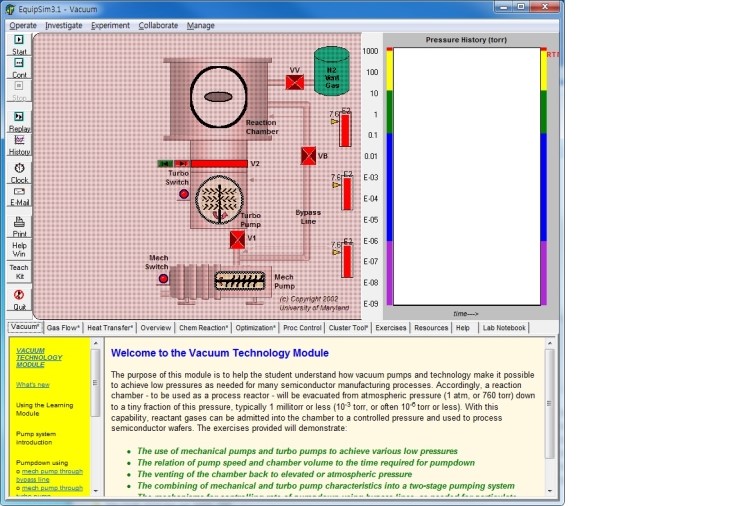
Task: Toggle the VV vent valve
Action: pyautogui.click(x=295, y=83)
